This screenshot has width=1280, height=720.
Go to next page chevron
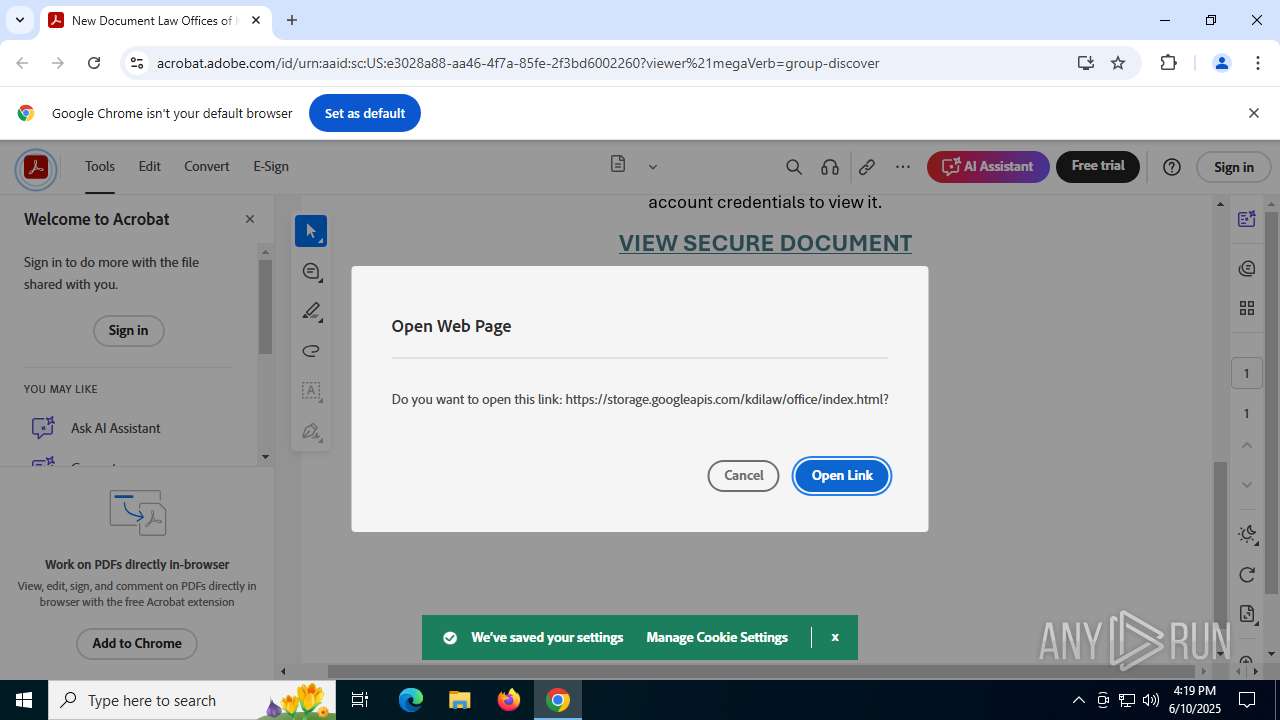click(x=1246, y=485)
